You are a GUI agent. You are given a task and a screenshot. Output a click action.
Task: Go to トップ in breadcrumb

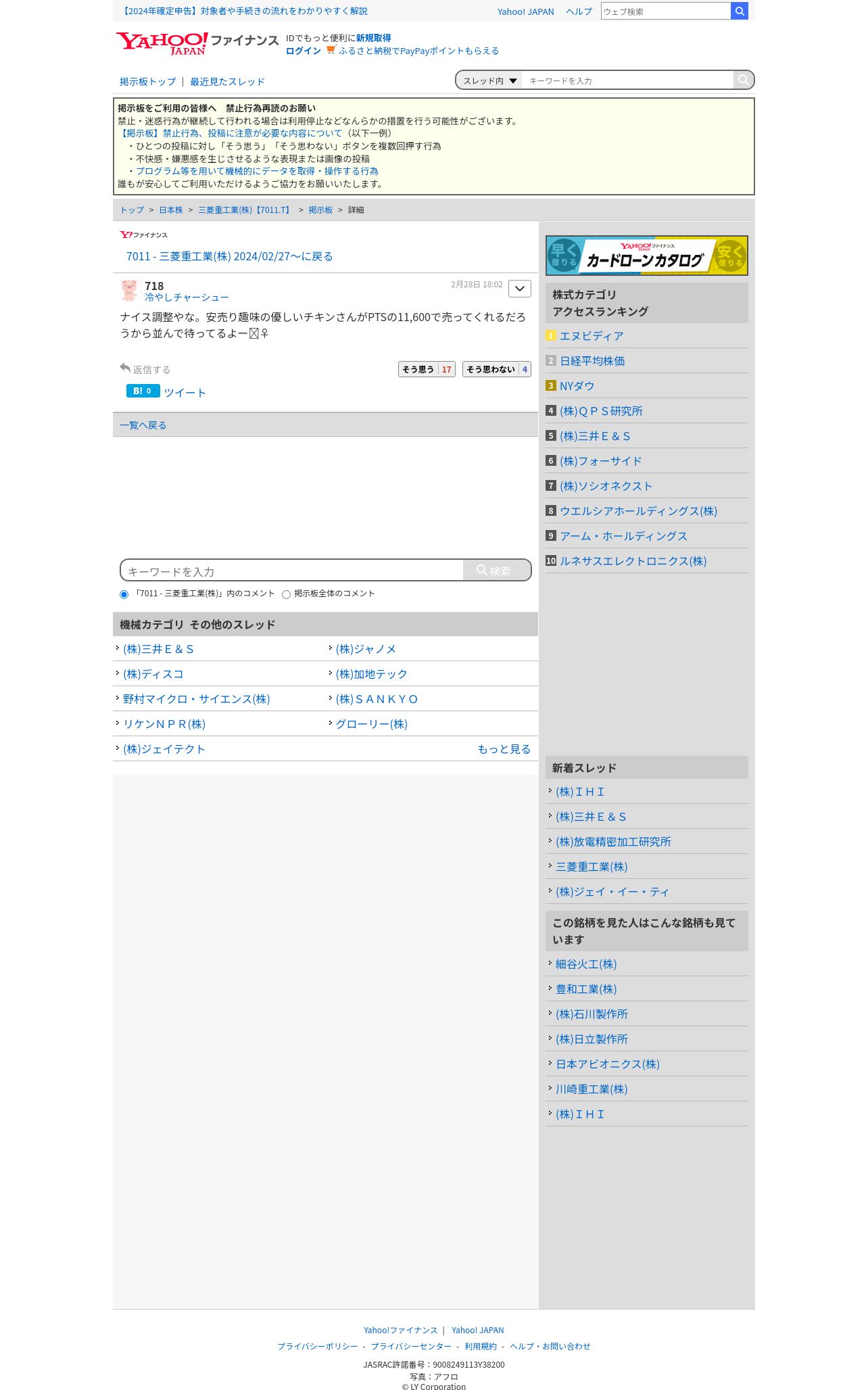[132, 210]
